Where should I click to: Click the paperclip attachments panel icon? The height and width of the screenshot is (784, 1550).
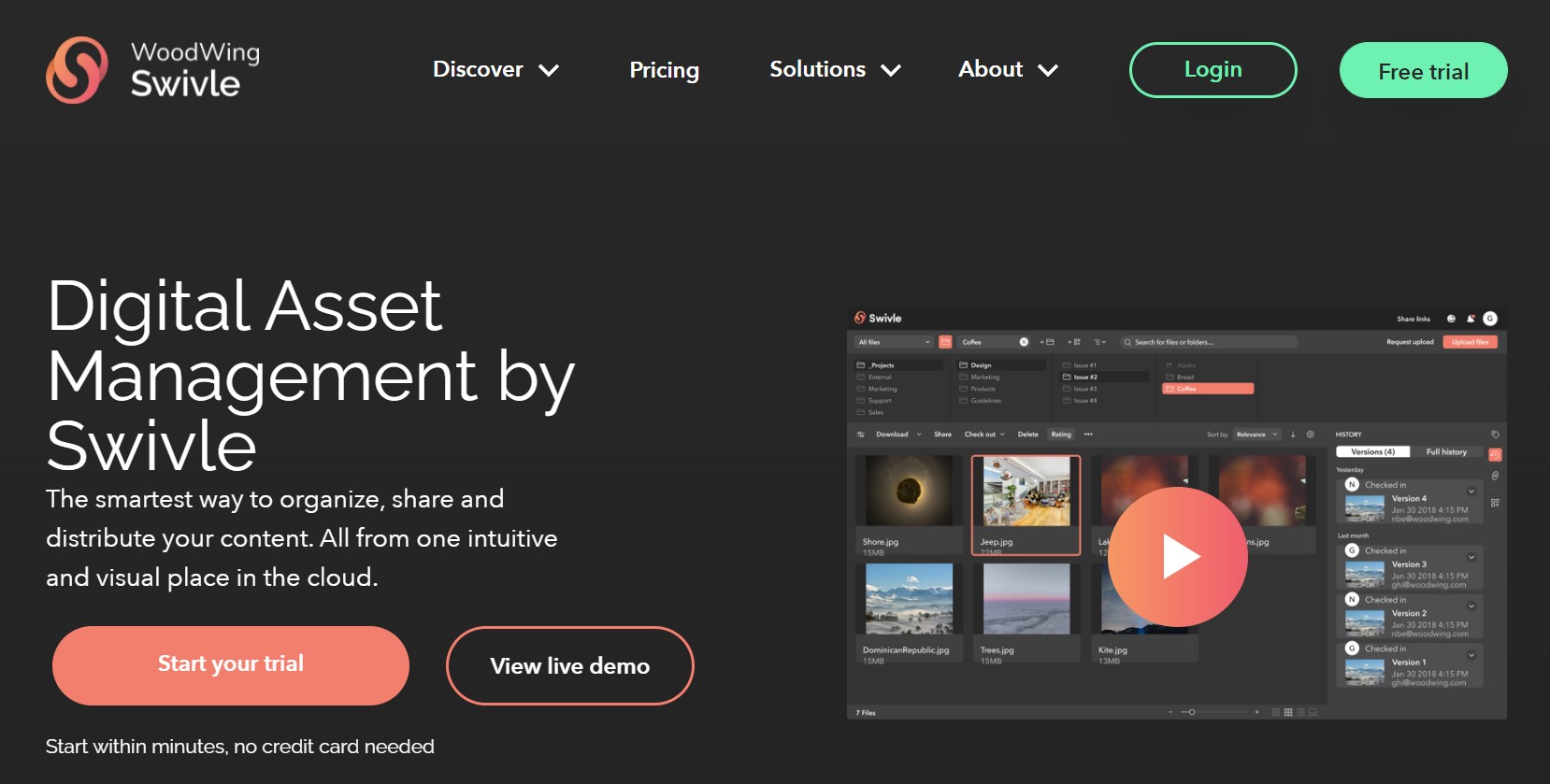(x=1495, y=476)
